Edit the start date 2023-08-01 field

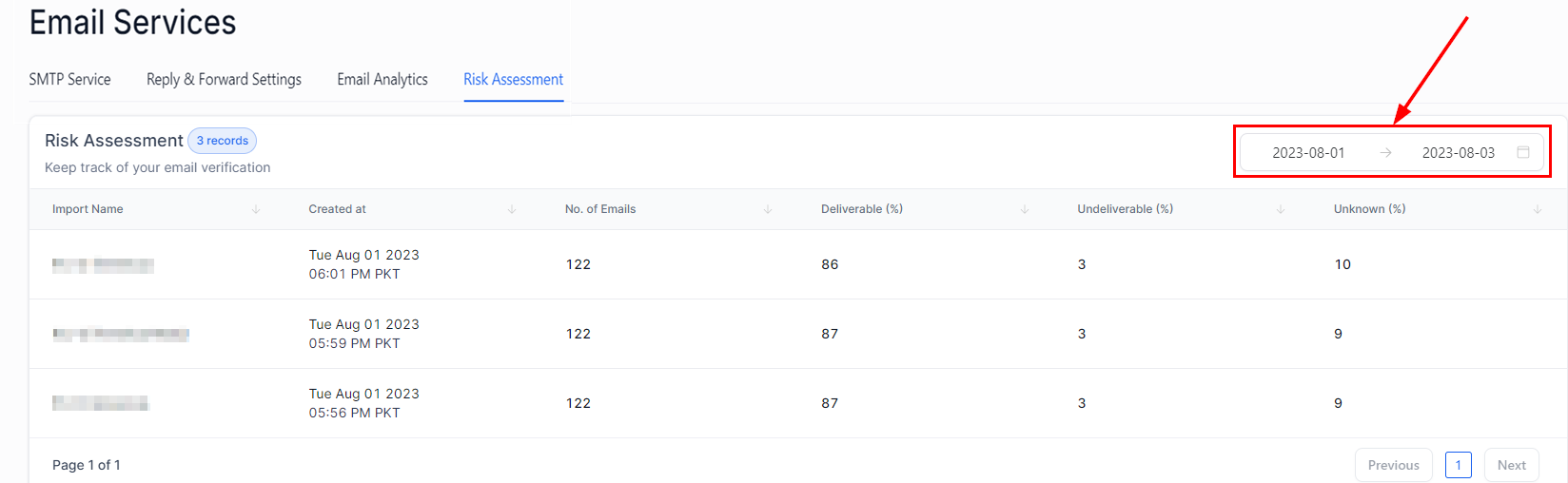click(x=1308, y=152)
